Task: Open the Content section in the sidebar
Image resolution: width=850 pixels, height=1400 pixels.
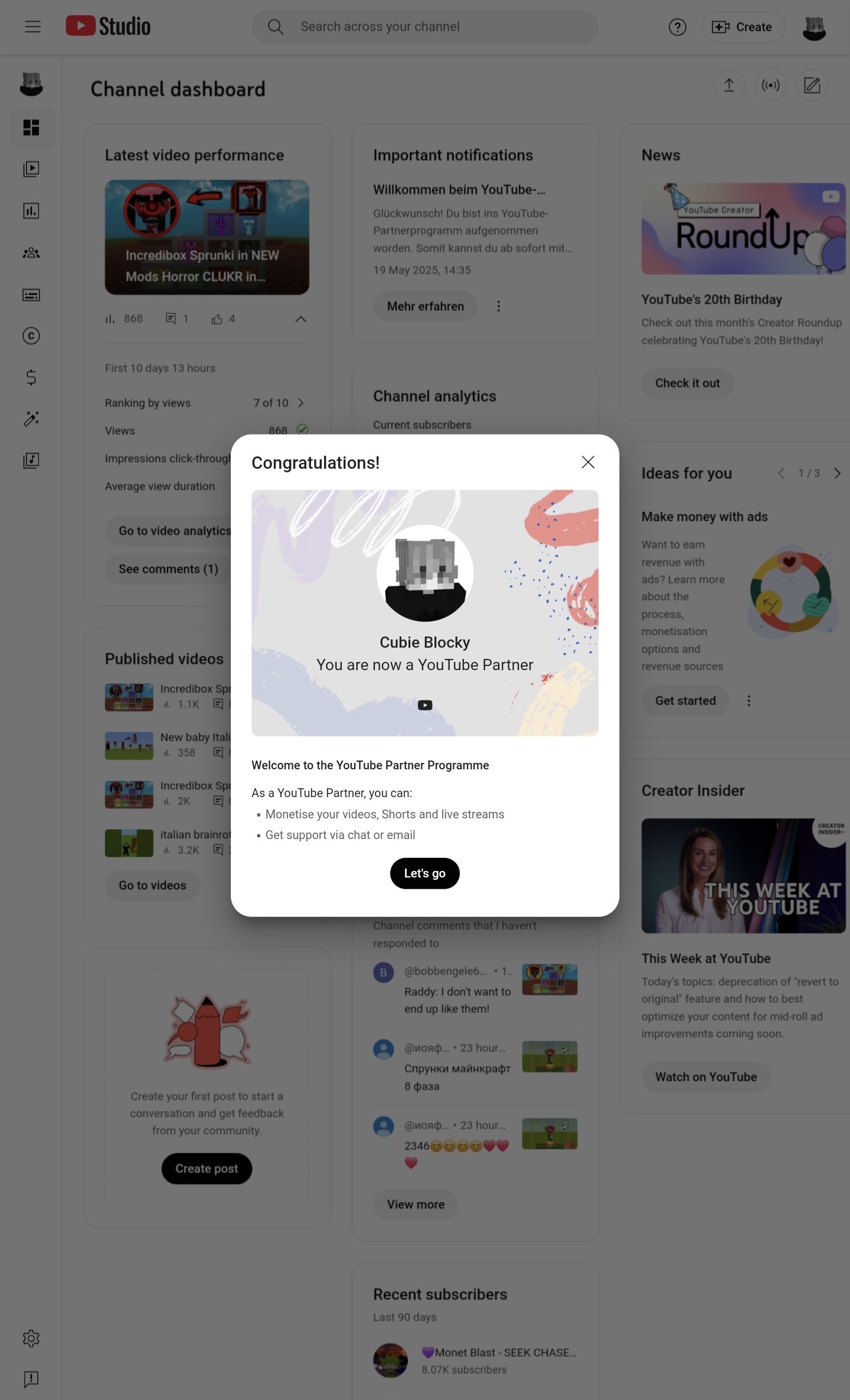Action: 31,169
